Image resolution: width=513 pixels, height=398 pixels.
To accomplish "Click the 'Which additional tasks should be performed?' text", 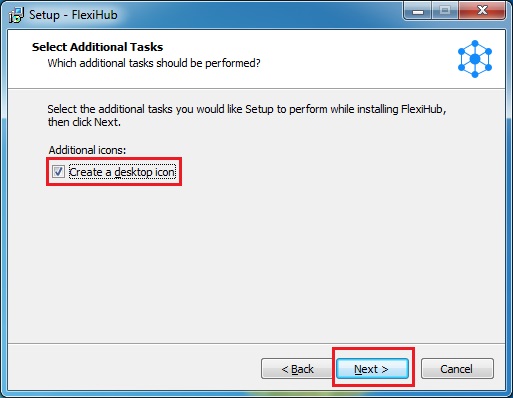I will 154,63.
